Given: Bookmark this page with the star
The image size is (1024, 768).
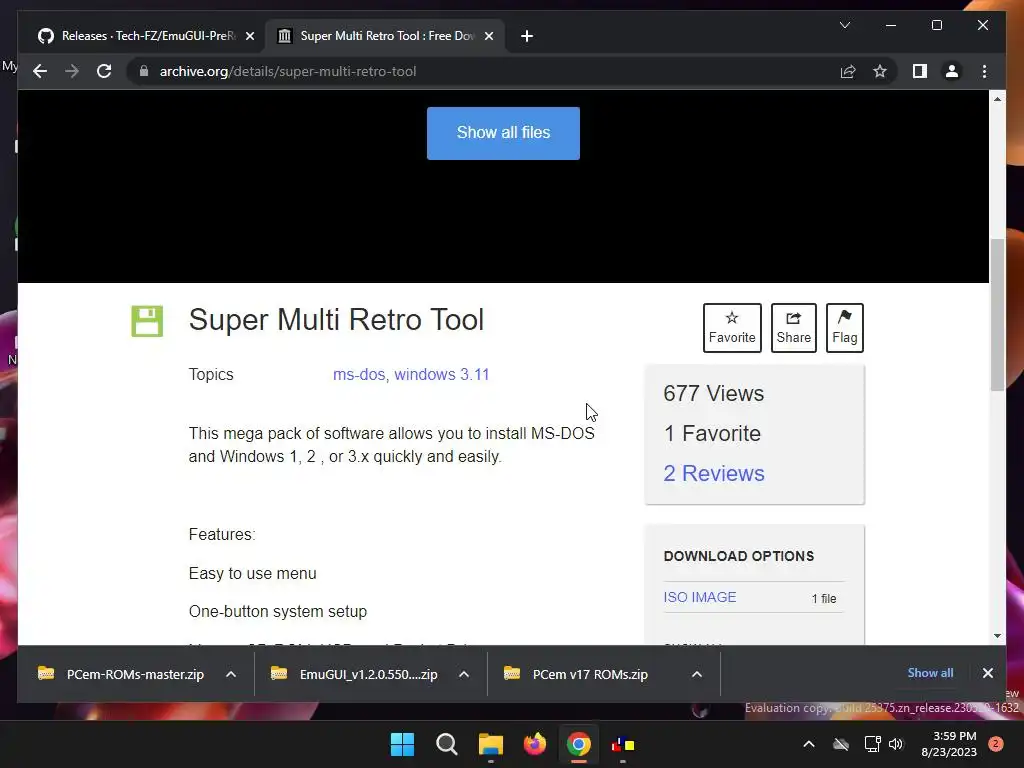Looking at the screenshot, I should click(x=880, y=71).
